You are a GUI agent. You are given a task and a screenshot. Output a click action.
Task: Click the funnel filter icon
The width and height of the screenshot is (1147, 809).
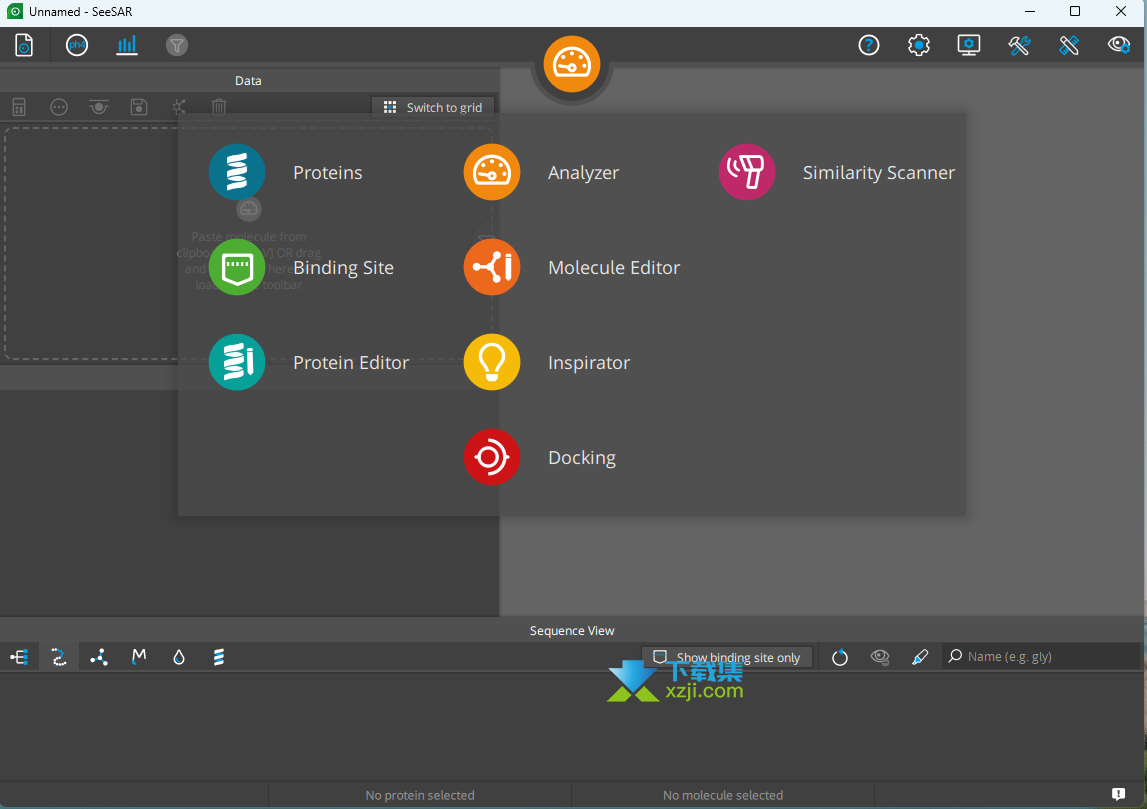(176, 45)
